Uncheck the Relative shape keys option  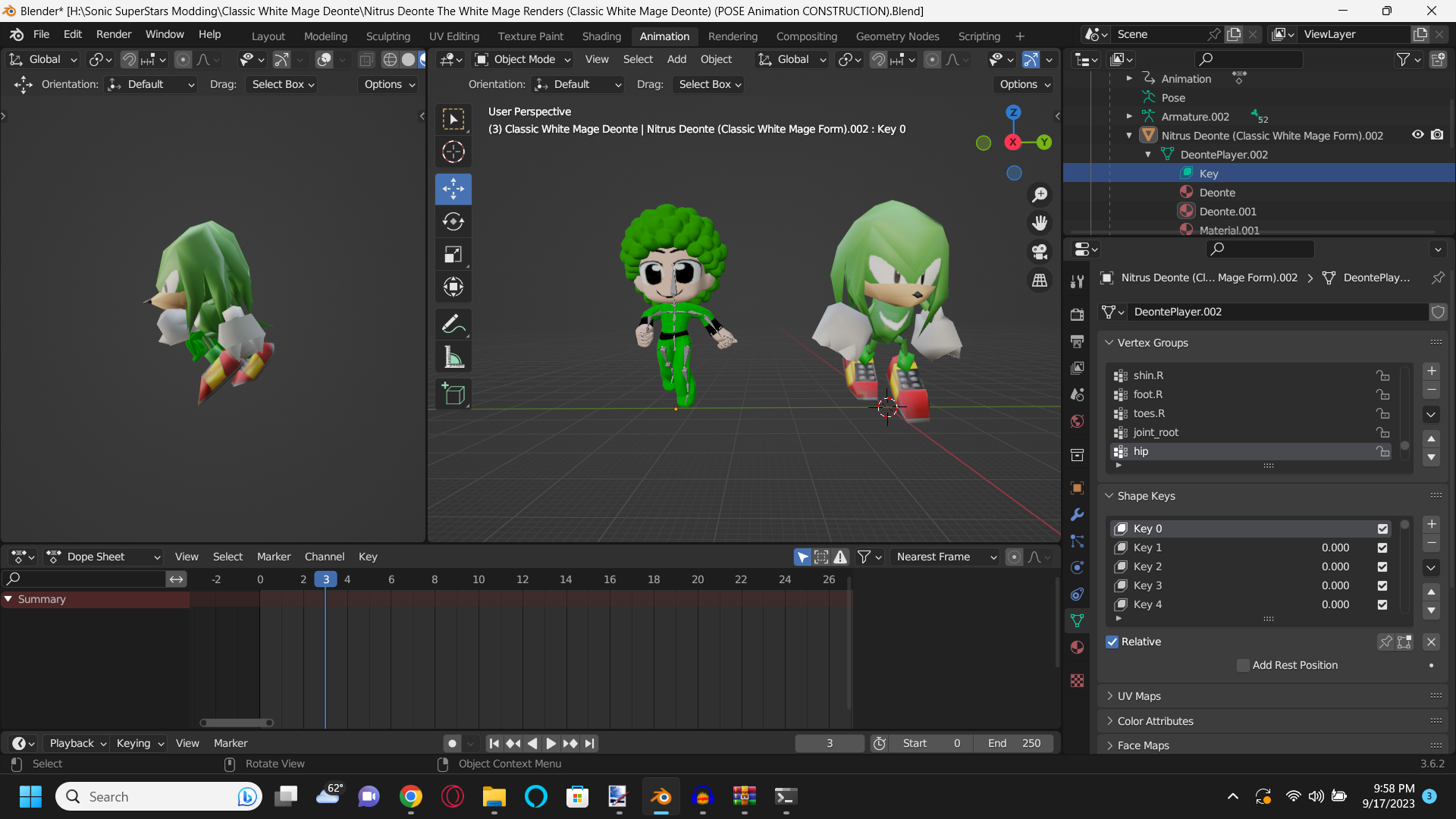1112,642
